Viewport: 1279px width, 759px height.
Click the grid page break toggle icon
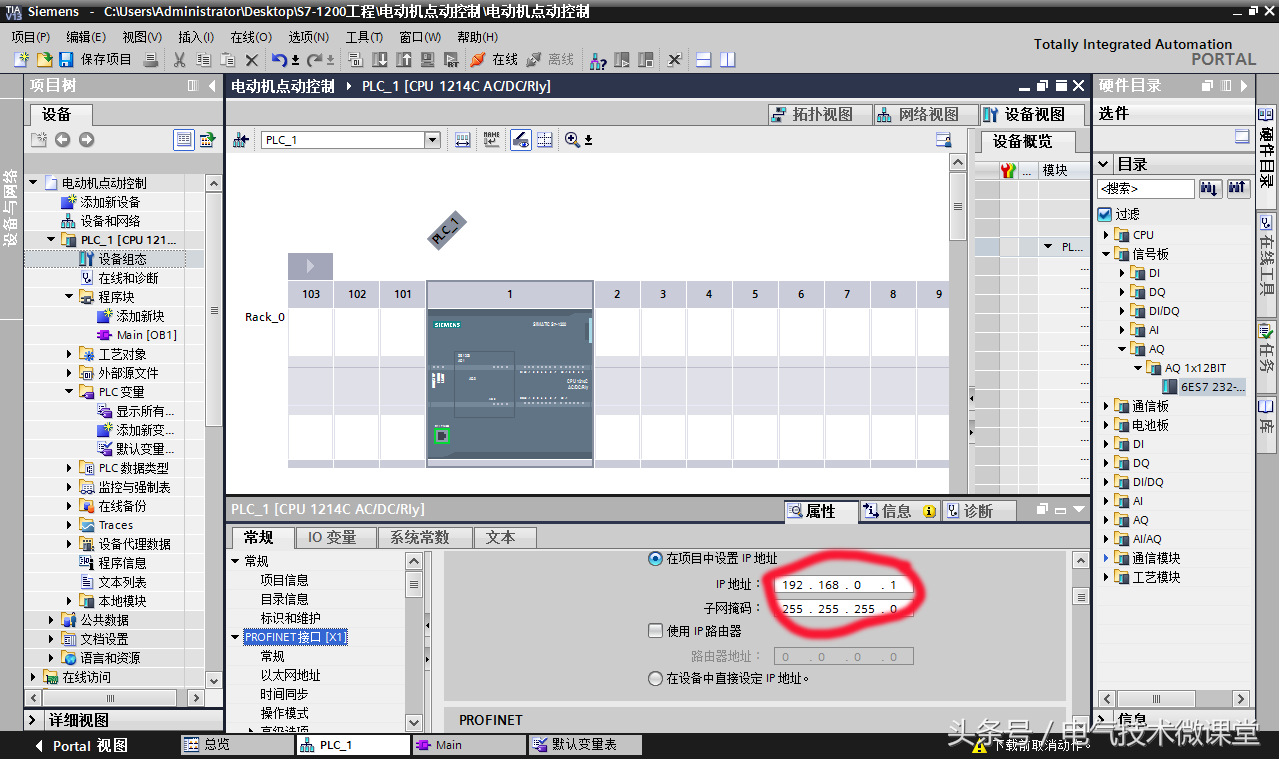pyautogui.click(x=544, y=140)
